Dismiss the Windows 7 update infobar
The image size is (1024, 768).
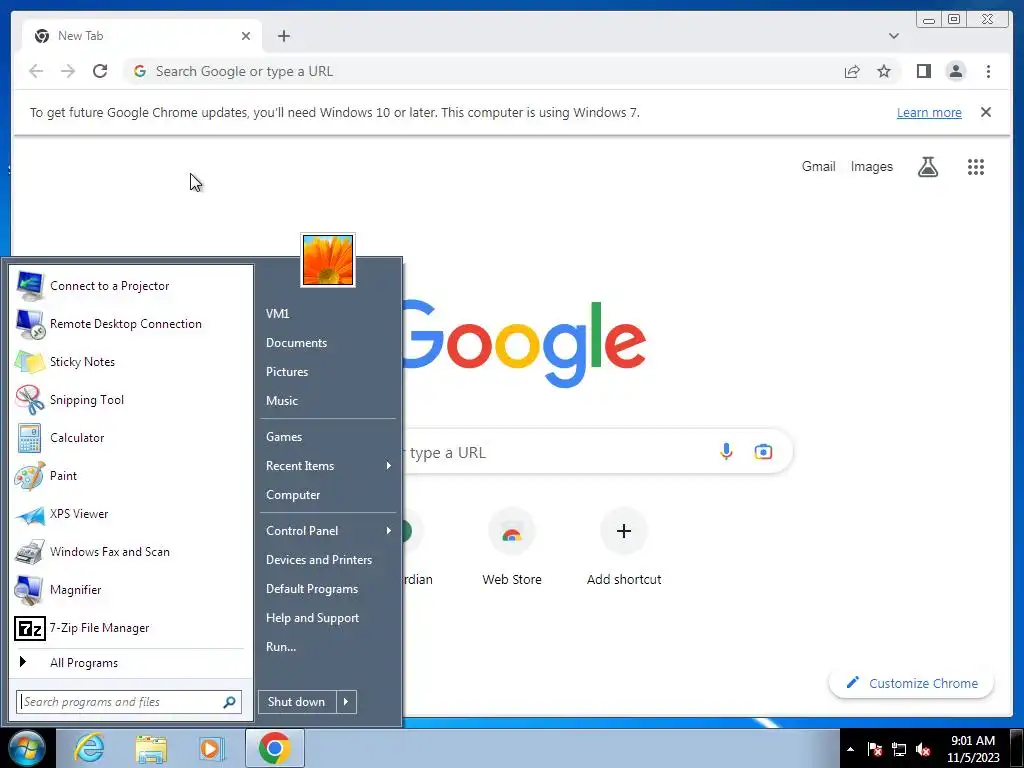[x=986, y=112]
